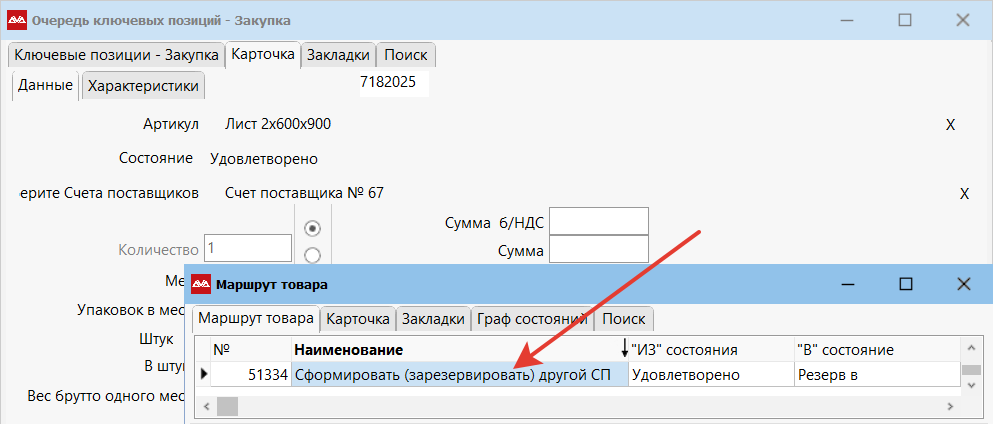Select the upper radio button next to Количество
This screenshot has height=424, width=993.
(312, 228)
